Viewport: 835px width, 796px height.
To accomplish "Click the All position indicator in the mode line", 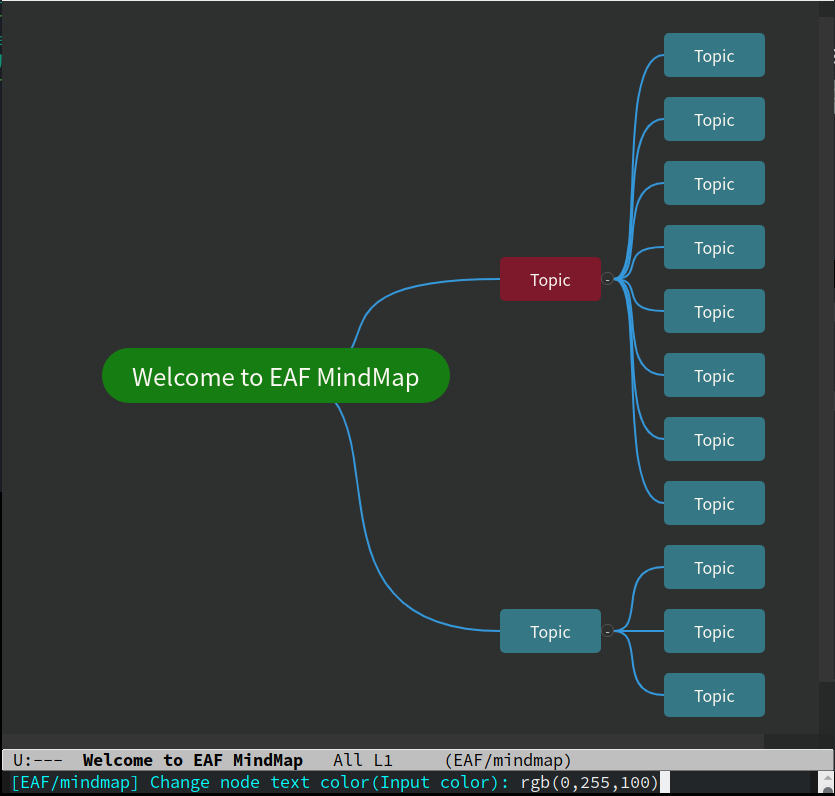I will 348,760.
